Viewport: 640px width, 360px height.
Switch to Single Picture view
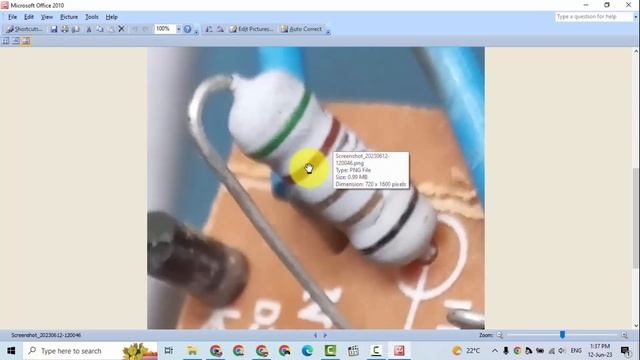26,41
